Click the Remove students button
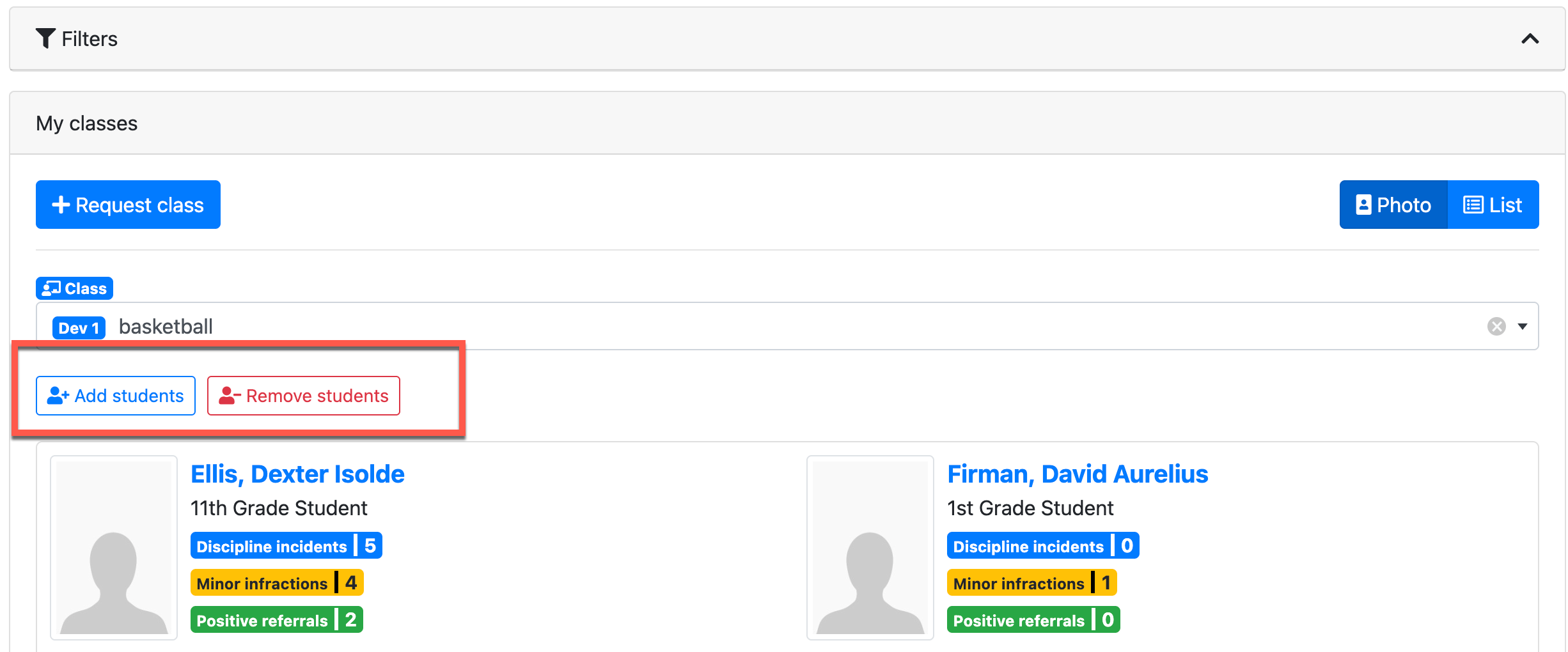Viewport: 1568px width, 652px height. point(304,396)
